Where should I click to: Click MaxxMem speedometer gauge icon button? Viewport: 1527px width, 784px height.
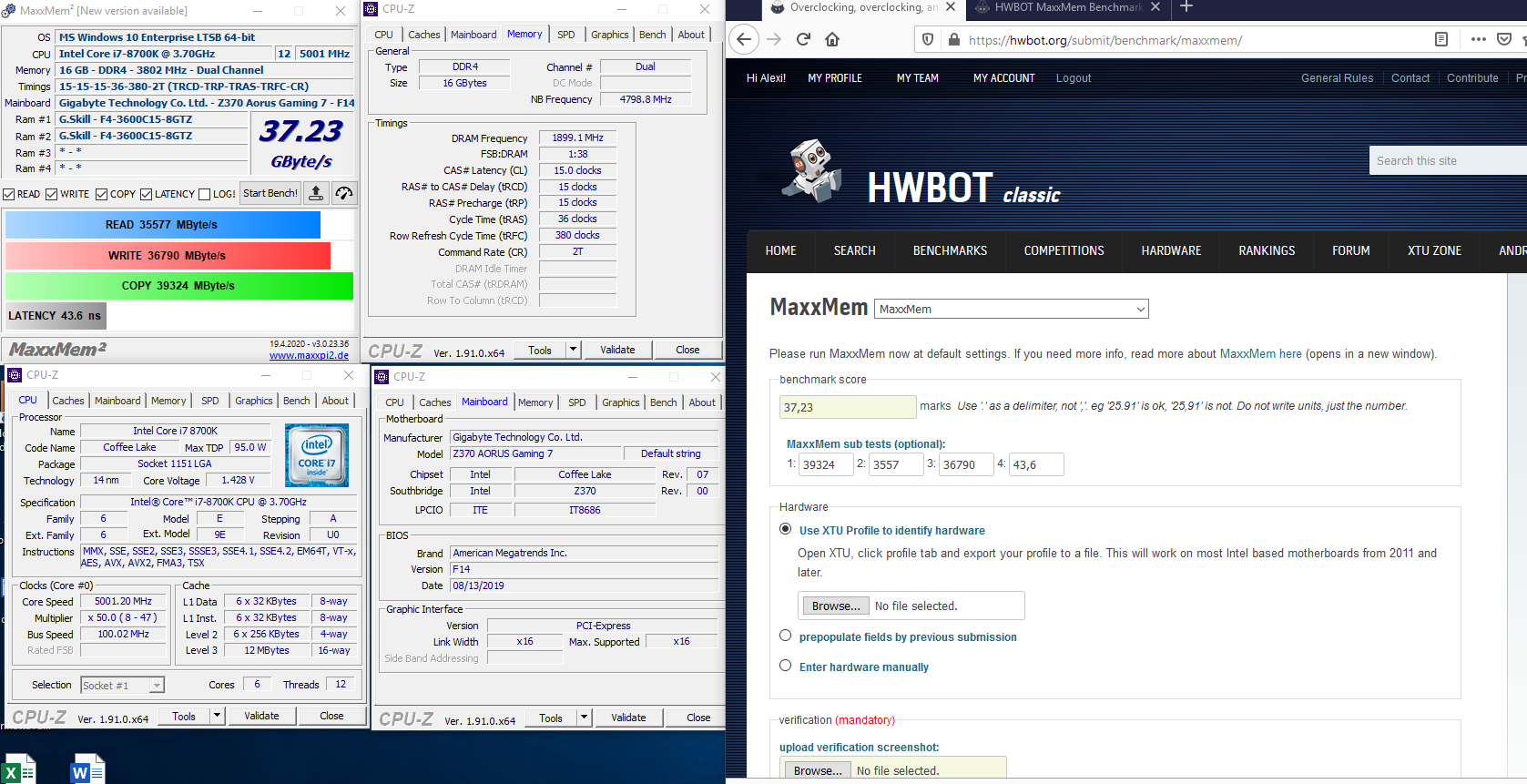click(344, 193)
